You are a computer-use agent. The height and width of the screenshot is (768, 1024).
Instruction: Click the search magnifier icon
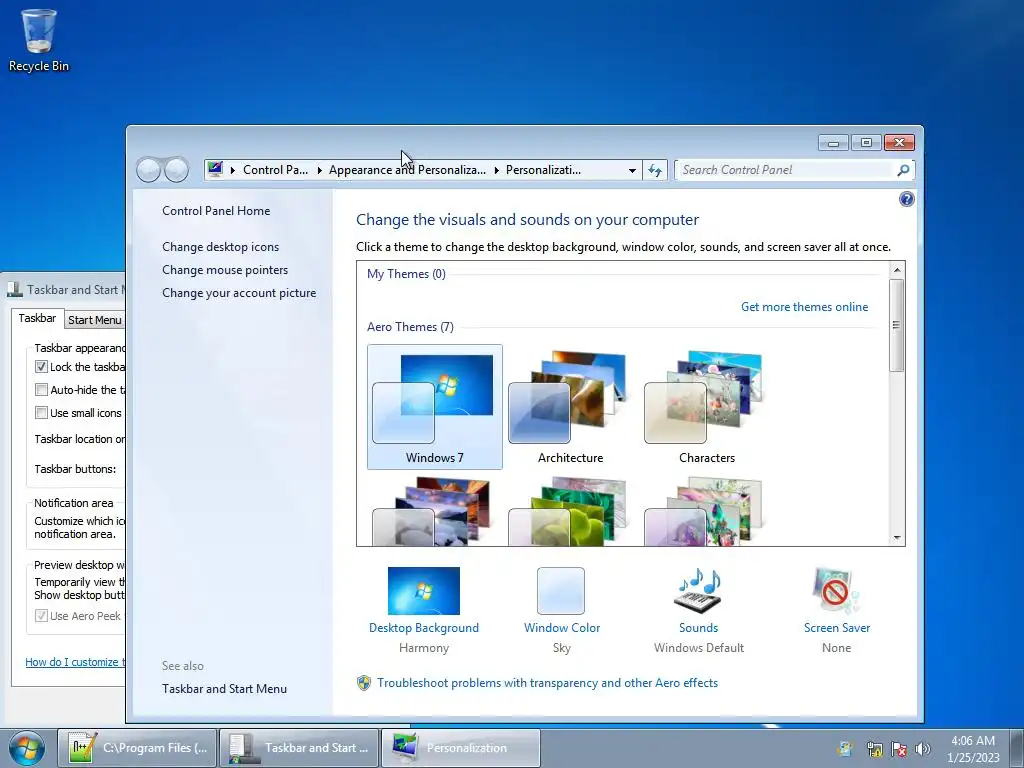[903, 170]
